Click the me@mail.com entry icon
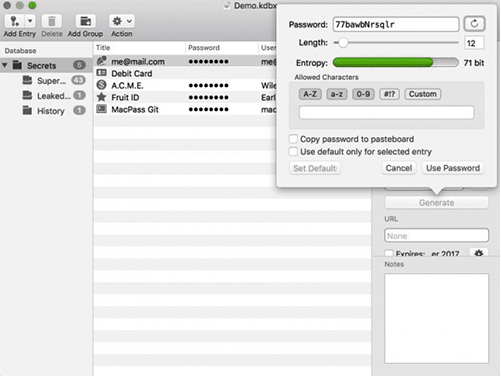Image resolution: width=501 pixels, height=376 pixels. pos(101,61)
